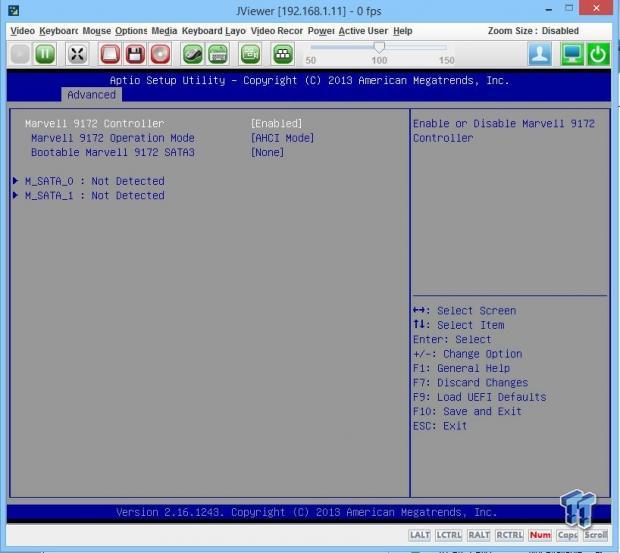
Task: Show the soft keyboard icon
Action: coord(218,54)
